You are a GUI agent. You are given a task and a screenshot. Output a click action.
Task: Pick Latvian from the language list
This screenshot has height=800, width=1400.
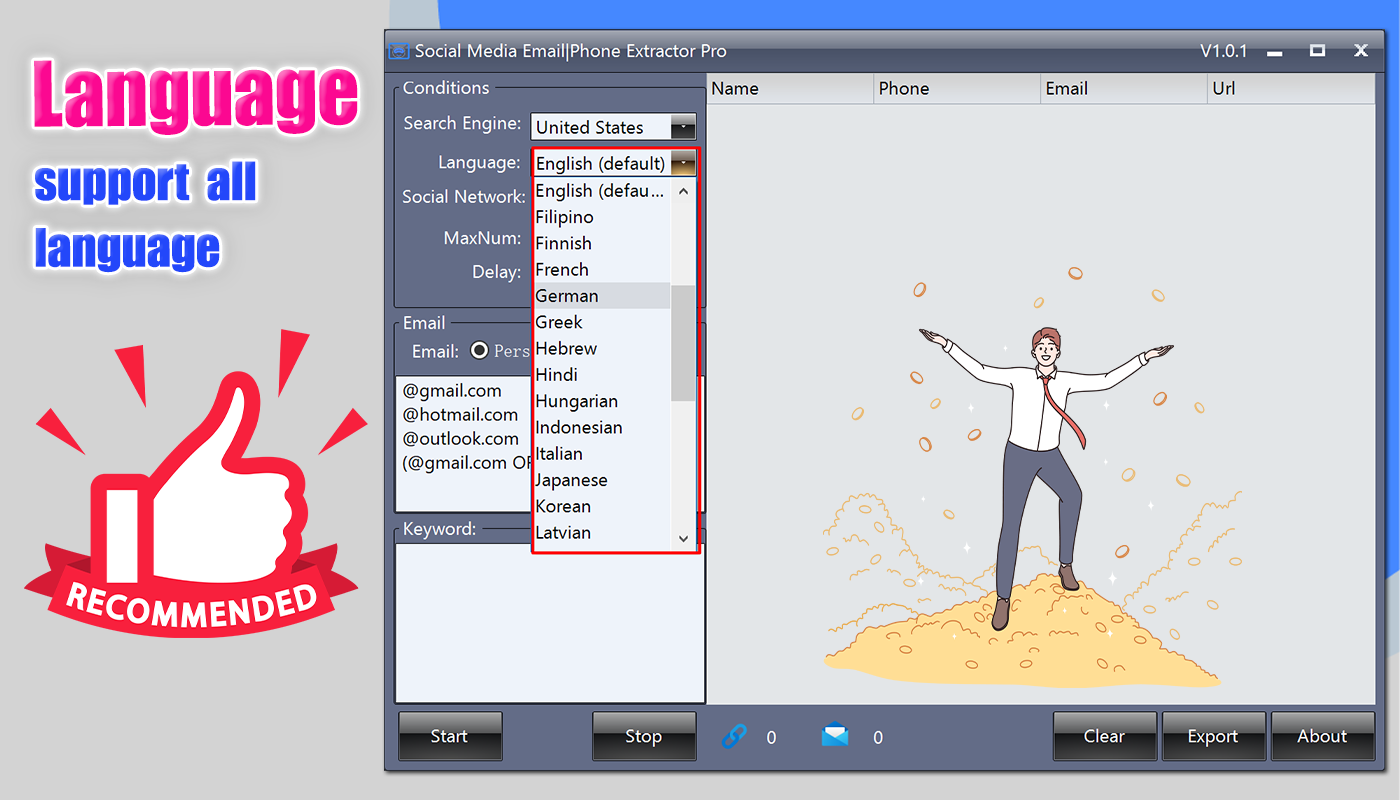[601, 533]
